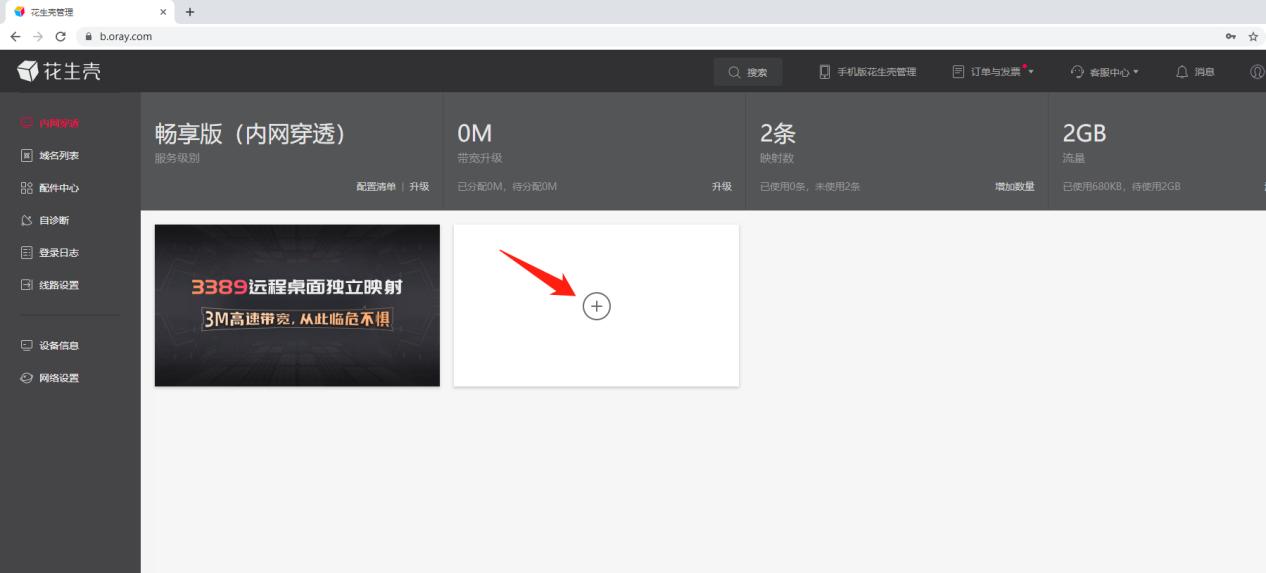
Task: Click the 流量 label
Action: coord(1073,158)
